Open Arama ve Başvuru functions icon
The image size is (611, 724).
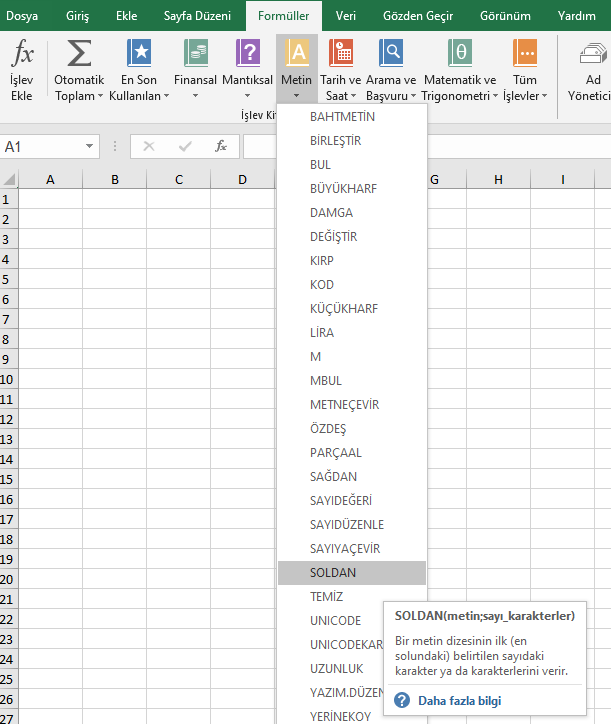pyautogui.click(x=391, y=55)
